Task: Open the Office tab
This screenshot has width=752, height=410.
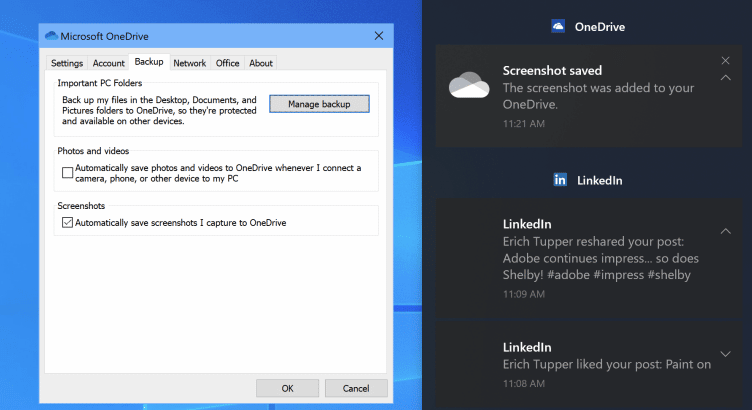Action: point(227,63)
